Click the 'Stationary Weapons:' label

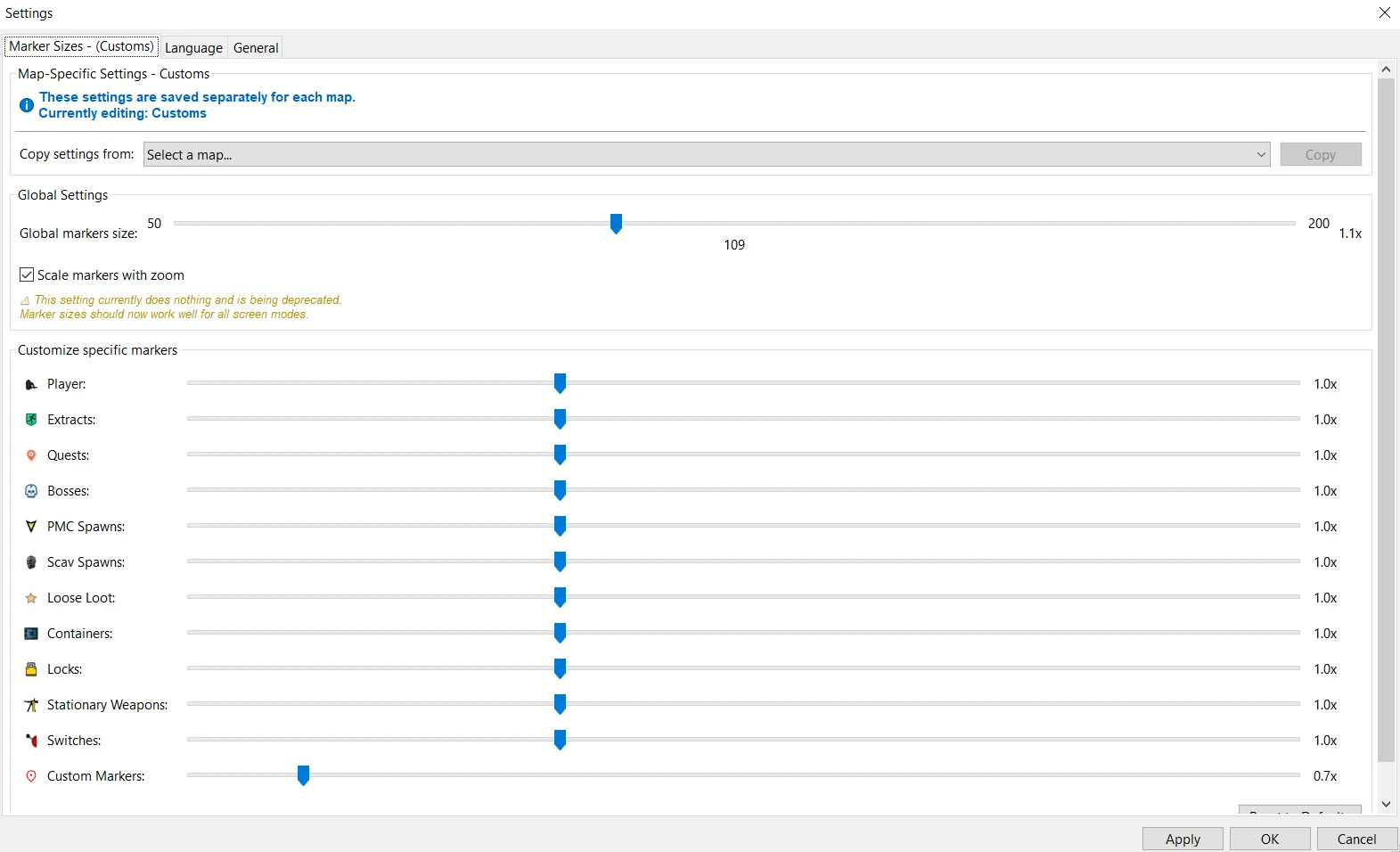pyautogui.click(x=107, y=705)
